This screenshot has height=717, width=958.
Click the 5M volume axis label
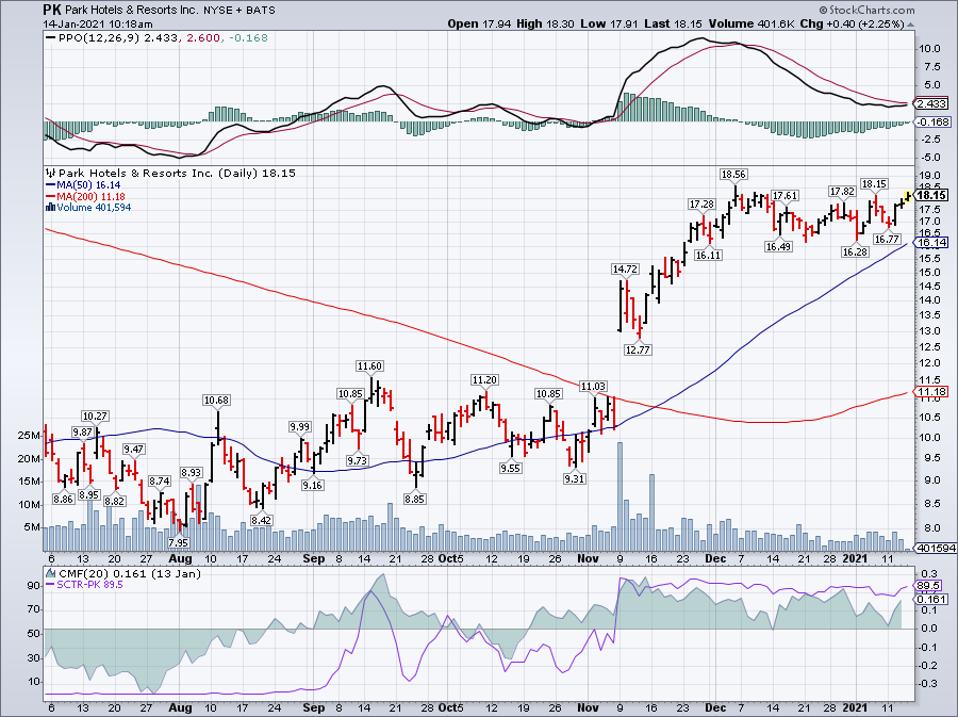pos(32,527)
